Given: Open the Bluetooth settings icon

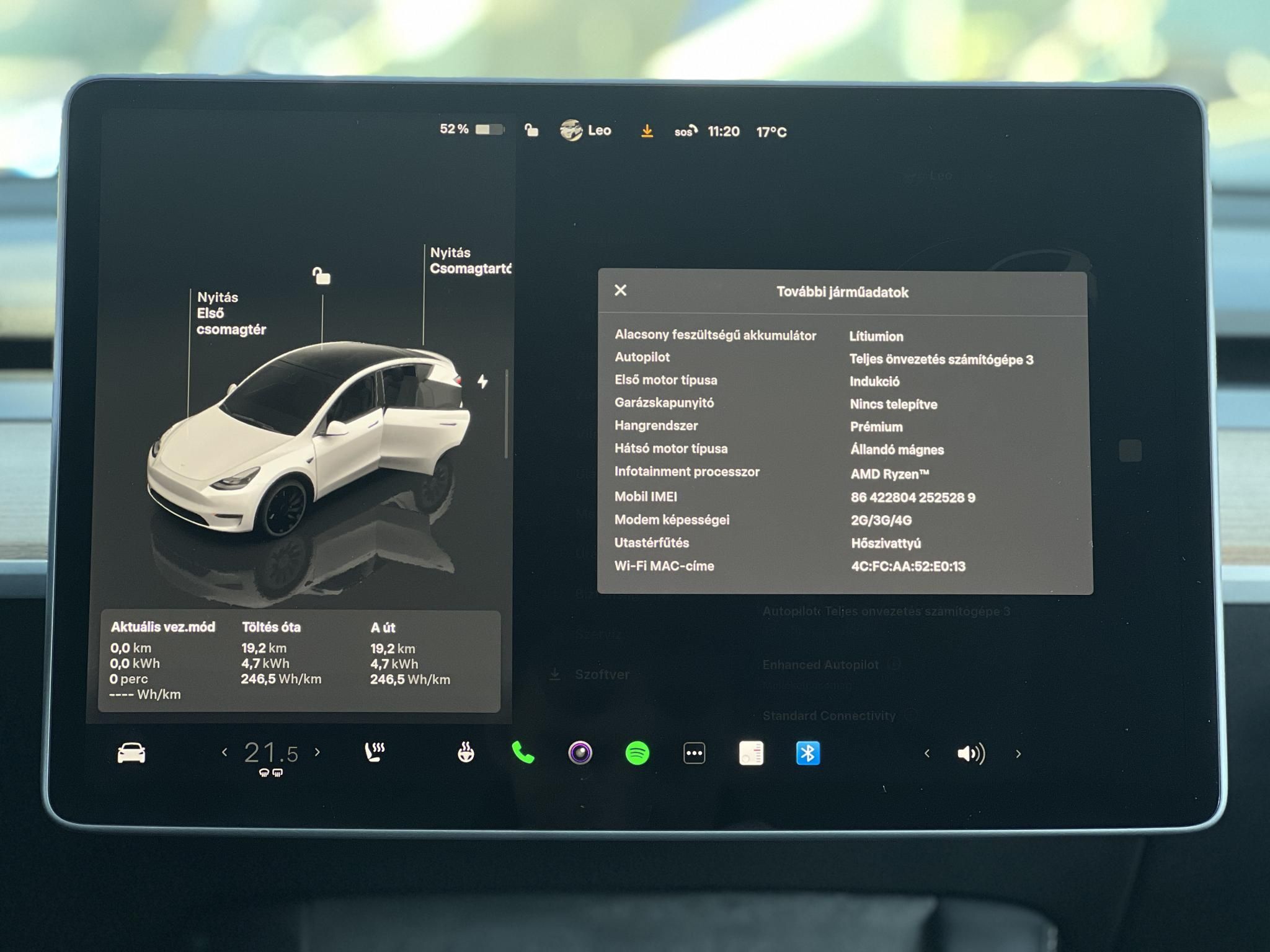Looking at the screenshot, I should (809, 752).
